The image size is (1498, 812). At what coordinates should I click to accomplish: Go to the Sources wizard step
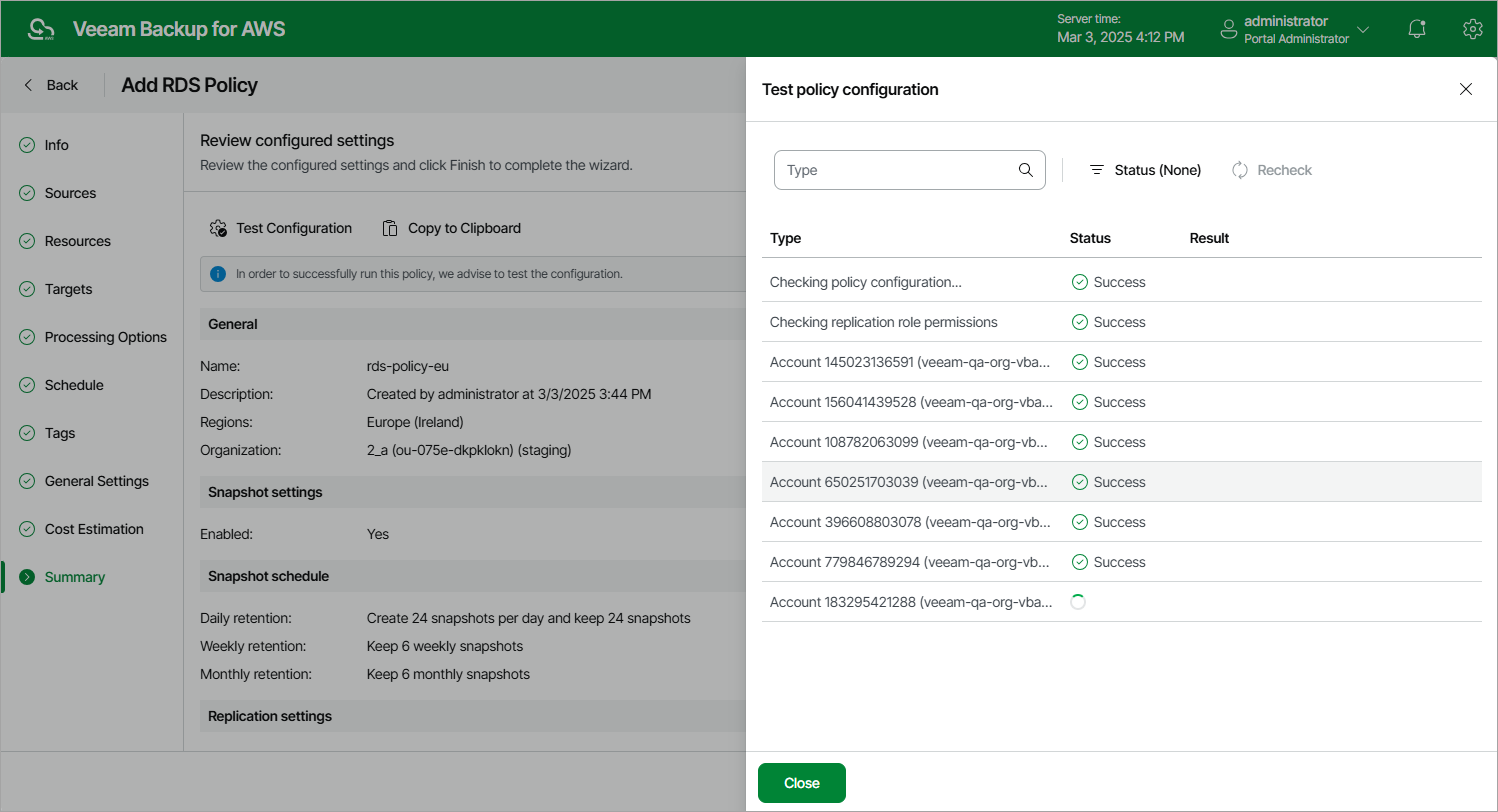pos(70,193)
